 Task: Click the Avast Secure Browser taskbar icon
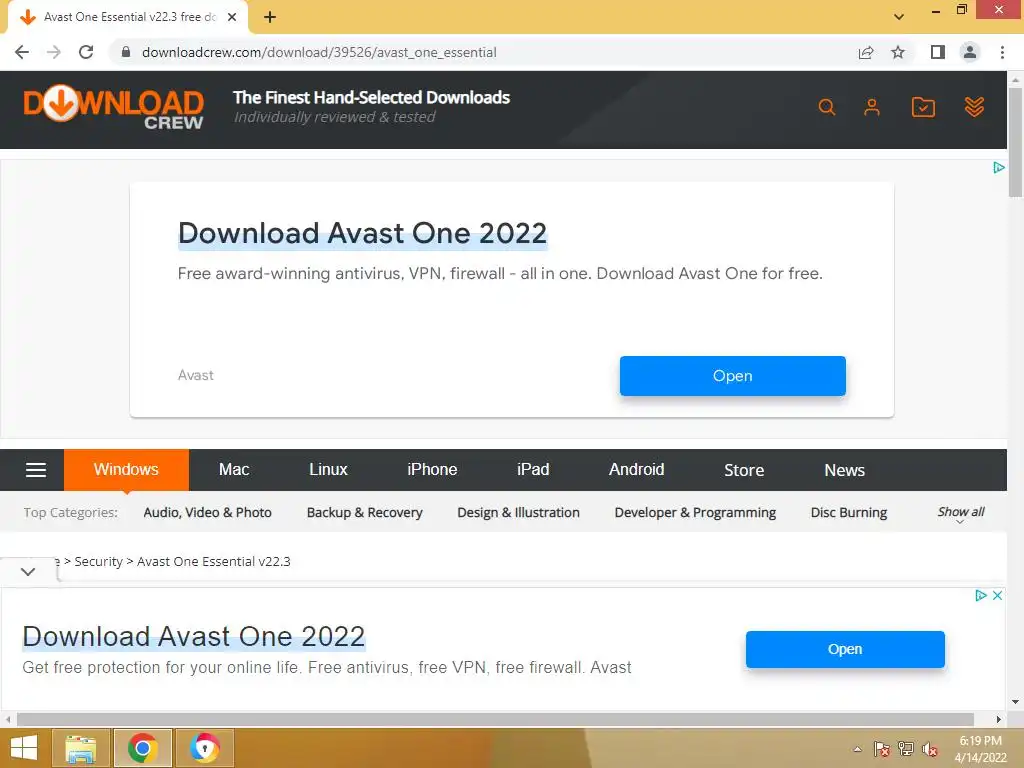(x=204, y=748)
